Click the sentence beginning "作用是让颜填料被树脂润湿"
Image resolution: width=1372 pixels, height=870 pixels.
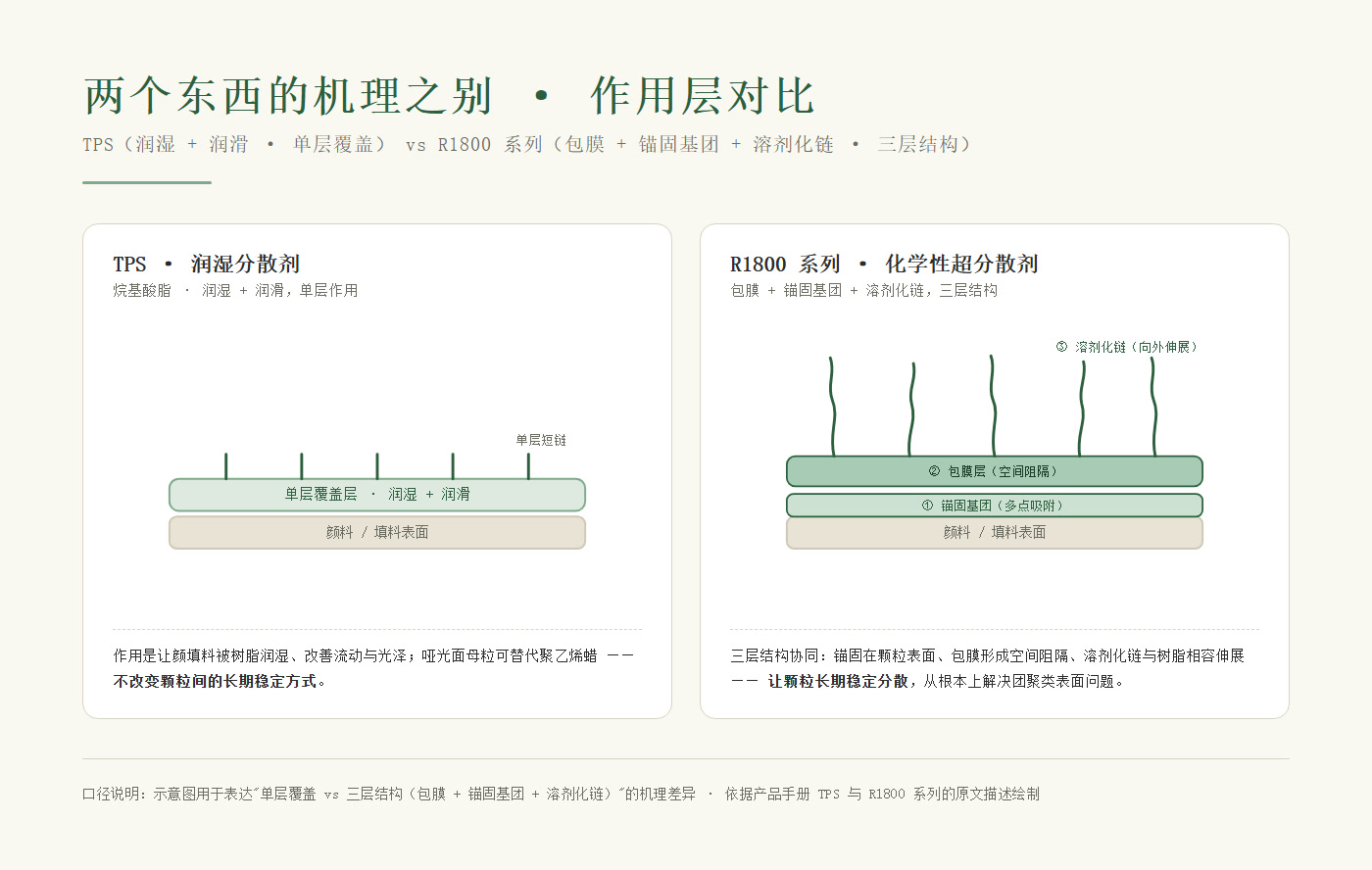click(x=373, y=655)
